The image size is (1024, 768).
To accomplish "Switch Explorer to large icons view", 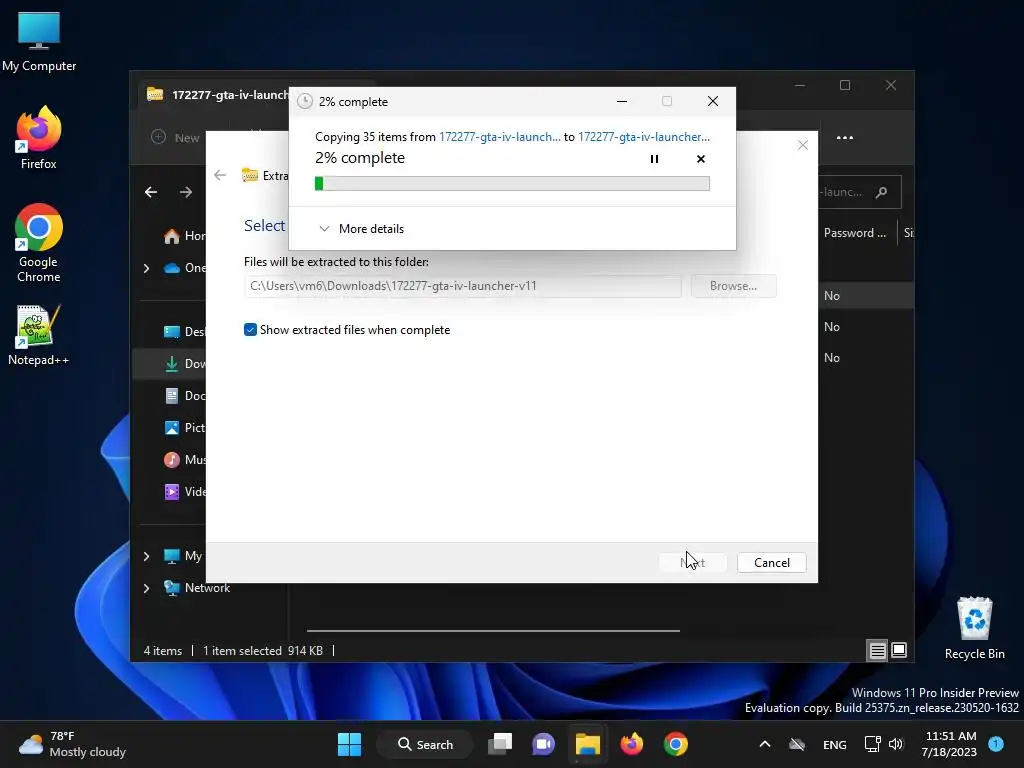I will point(899,650).
